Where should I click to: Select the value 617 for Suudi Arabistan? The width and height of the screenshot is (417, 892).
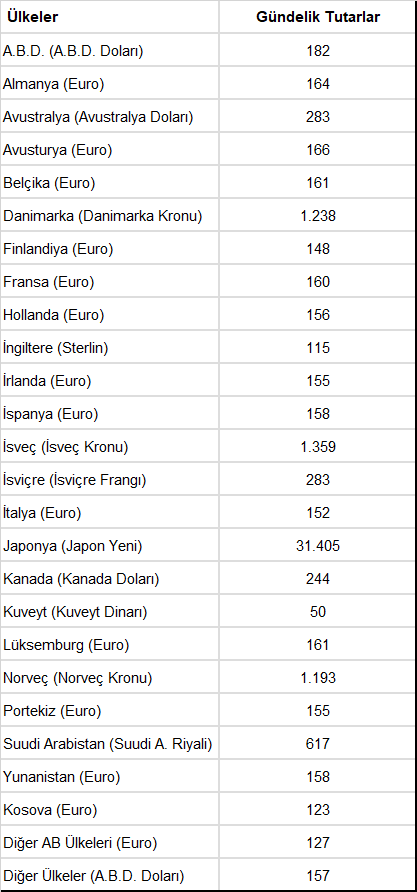tap(318, 744)
